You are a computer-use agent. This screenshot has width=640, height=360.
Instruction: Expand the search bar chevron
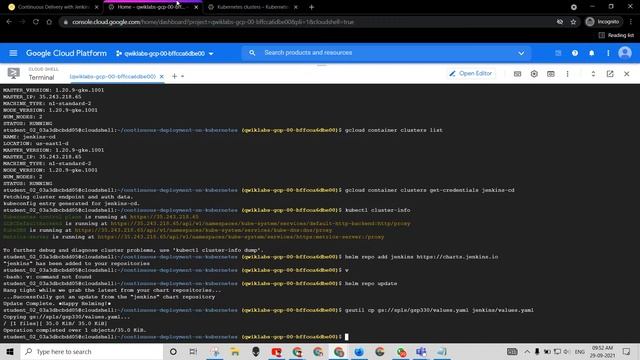point(521,53)
